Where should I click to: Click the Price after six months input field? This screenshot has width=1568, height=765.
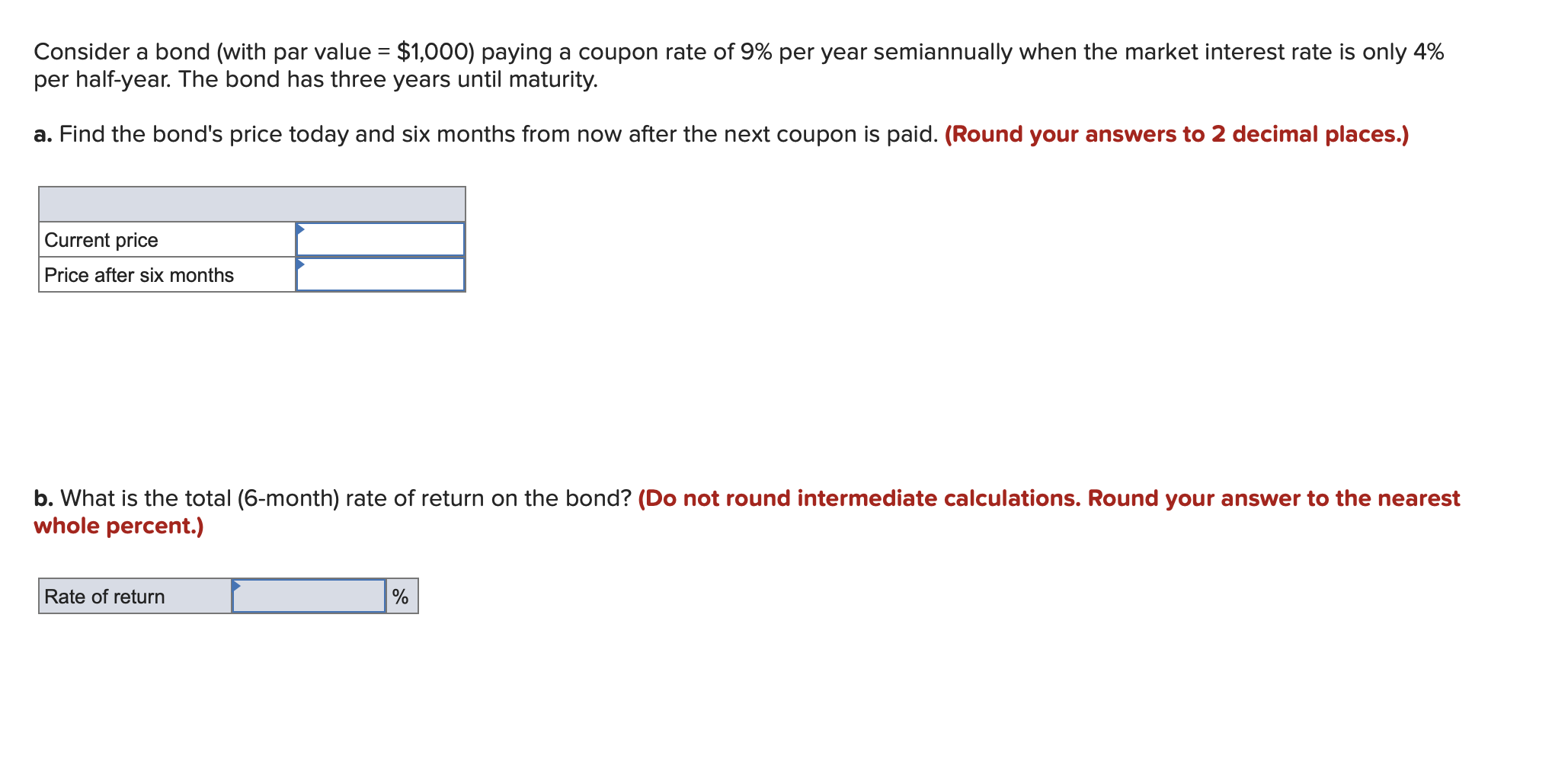click(x=381, y=275)
